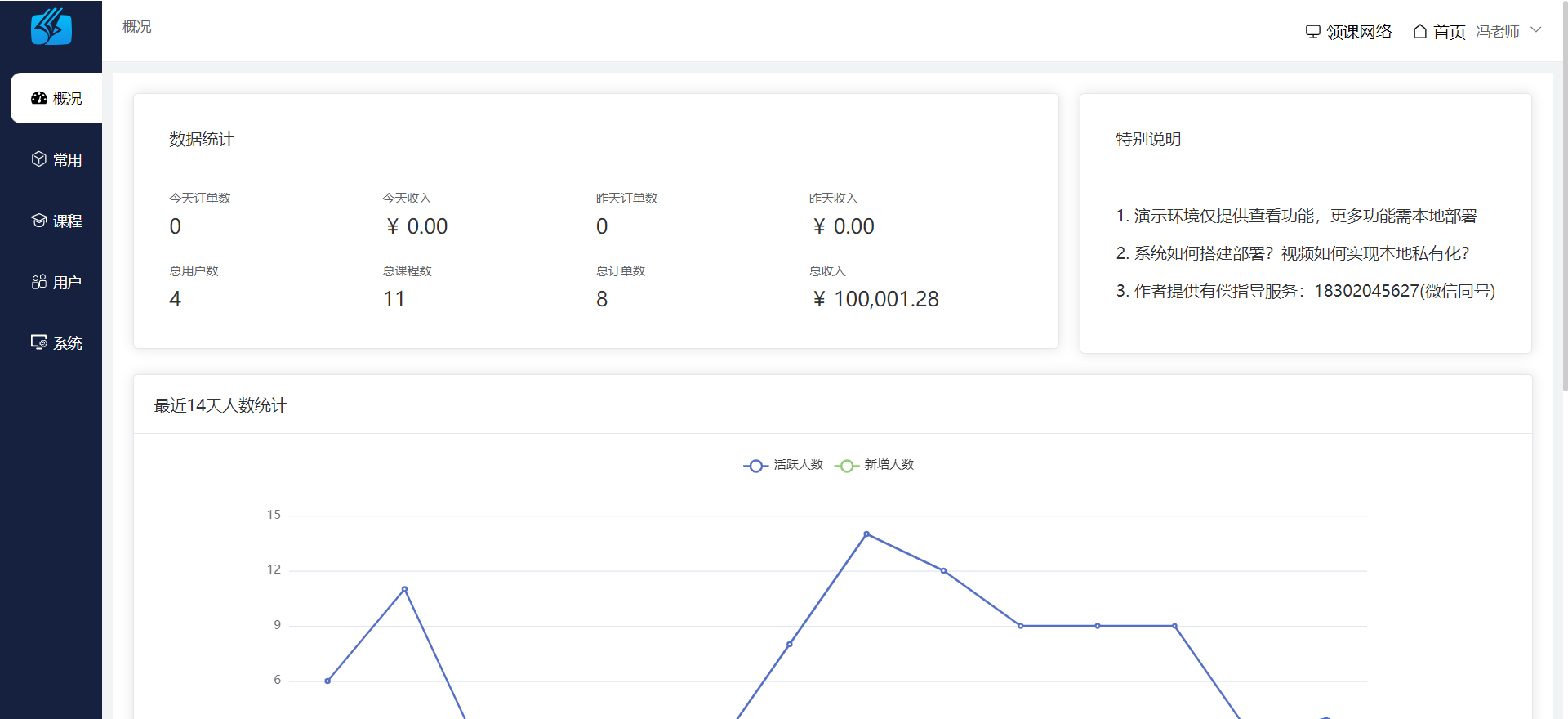Click the y-axis label 9
This screenshot has width=1568, height=719.
[277, 625]
